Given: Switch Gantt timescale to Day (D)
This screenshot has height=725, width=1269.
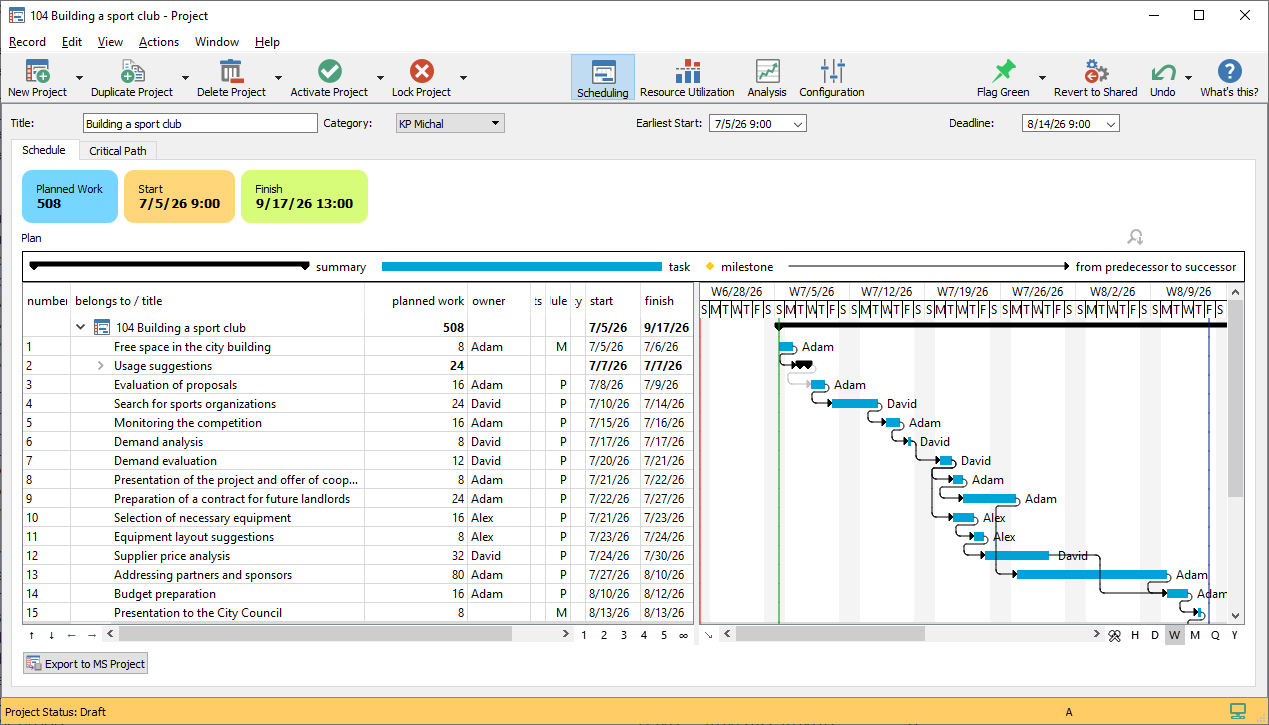Looking at the screenshot, I should (x=1155, y=635).
